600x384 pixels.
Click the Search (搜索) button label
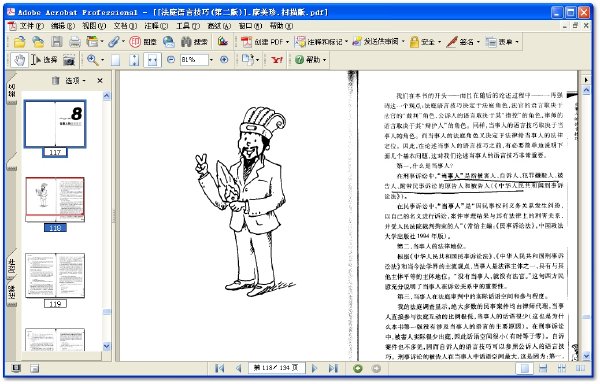point(201,42)
